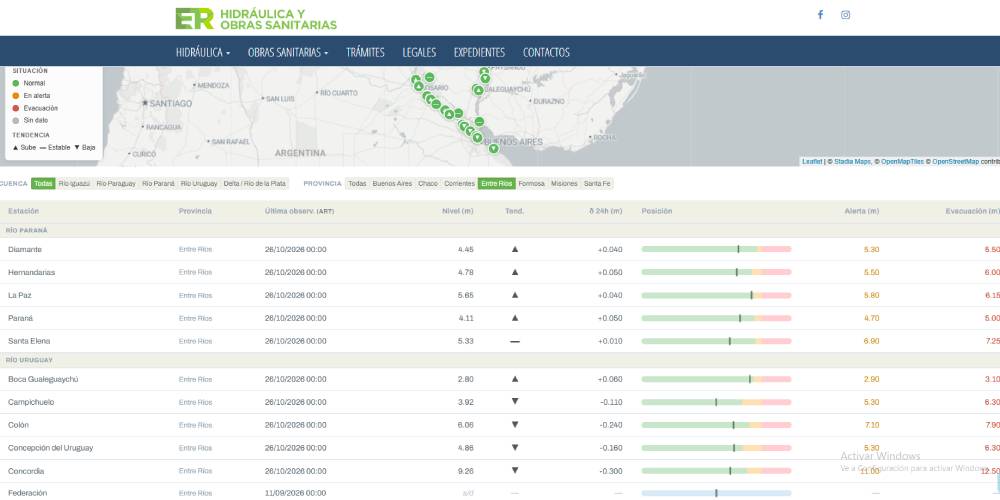Screen dimensions: 1000x500
Task: Click the green Normal legend dot
Action: tap(16, 83)
